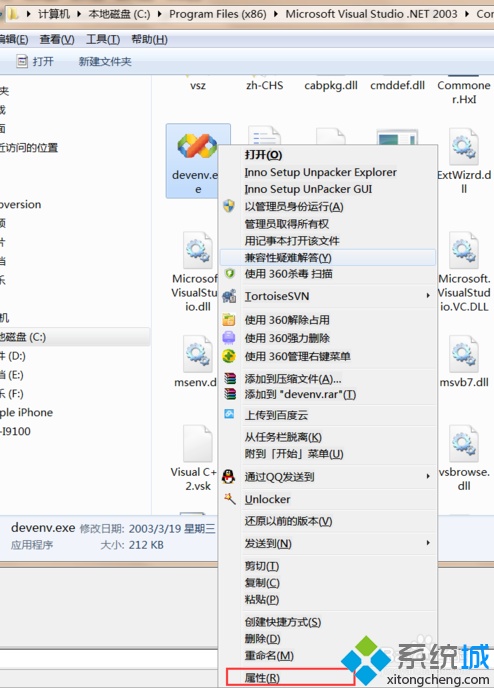Viewport: 494px width, 690px height.
Task: Expand the TortoiseSVN submenu arrow
Action: (428, 296)
